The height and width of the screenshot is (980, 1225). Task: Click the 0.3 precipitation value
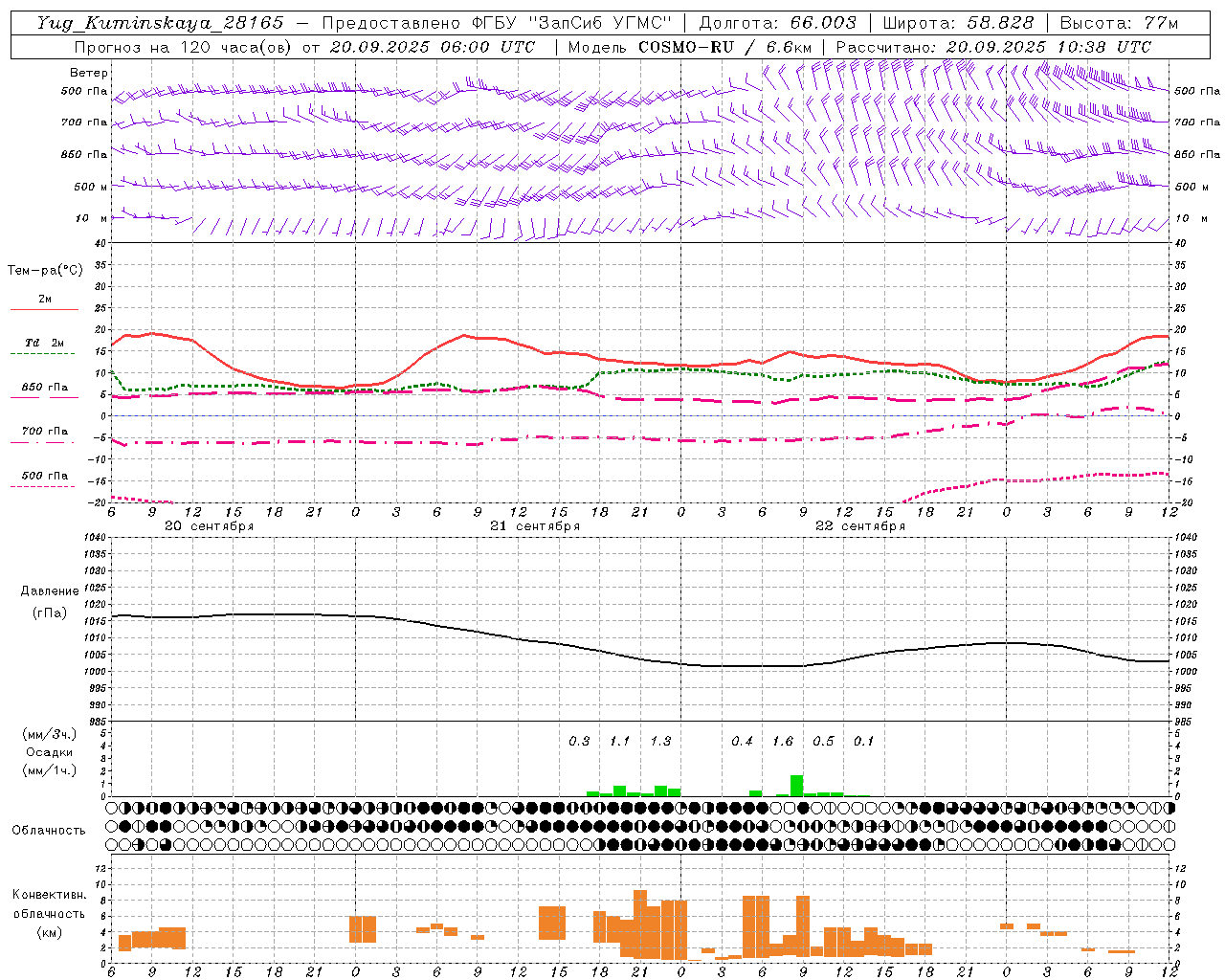point(579,741)
